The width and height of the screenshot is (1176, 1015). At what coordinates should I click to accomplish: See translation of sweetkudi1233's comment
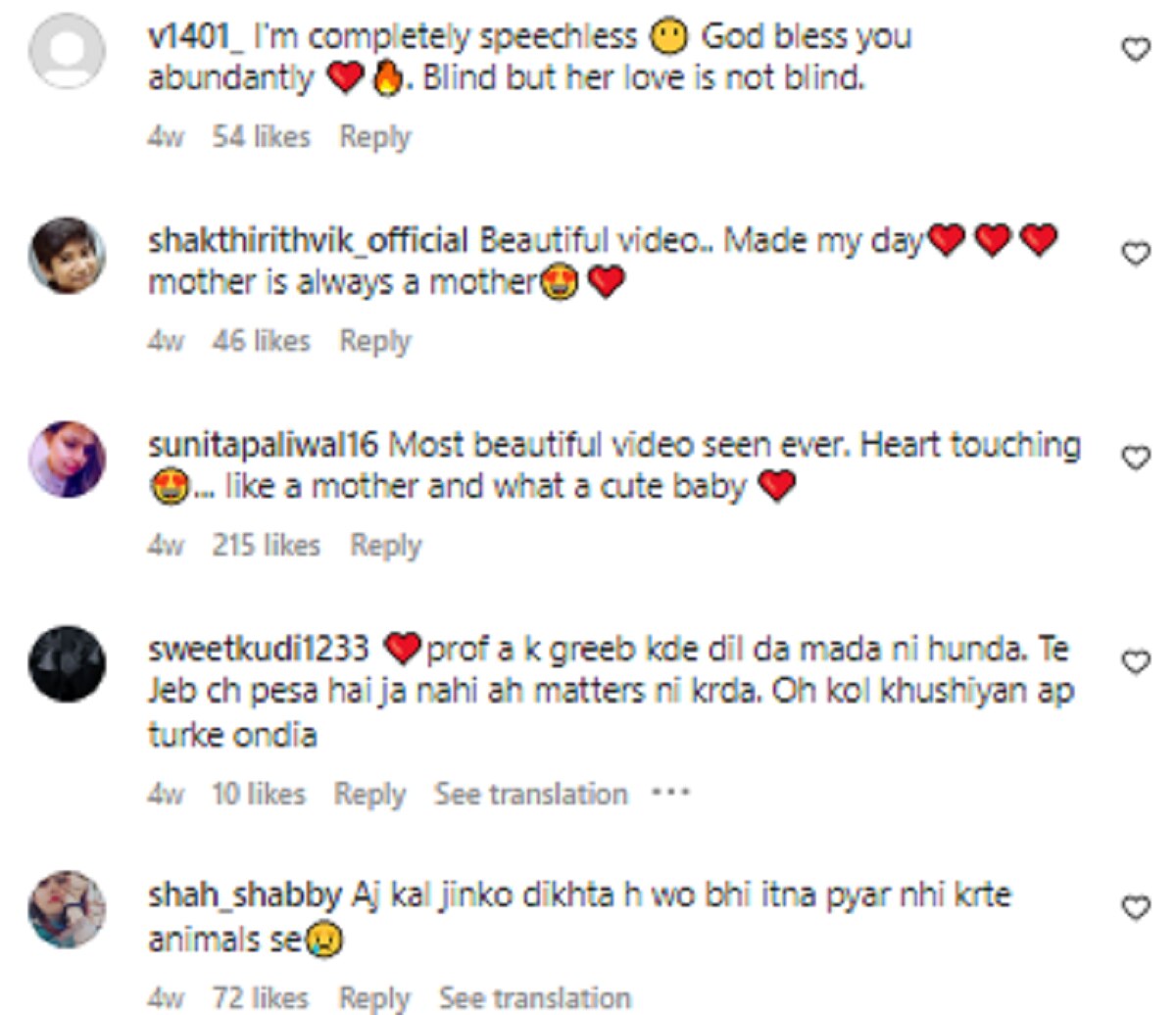click(530, 793)
